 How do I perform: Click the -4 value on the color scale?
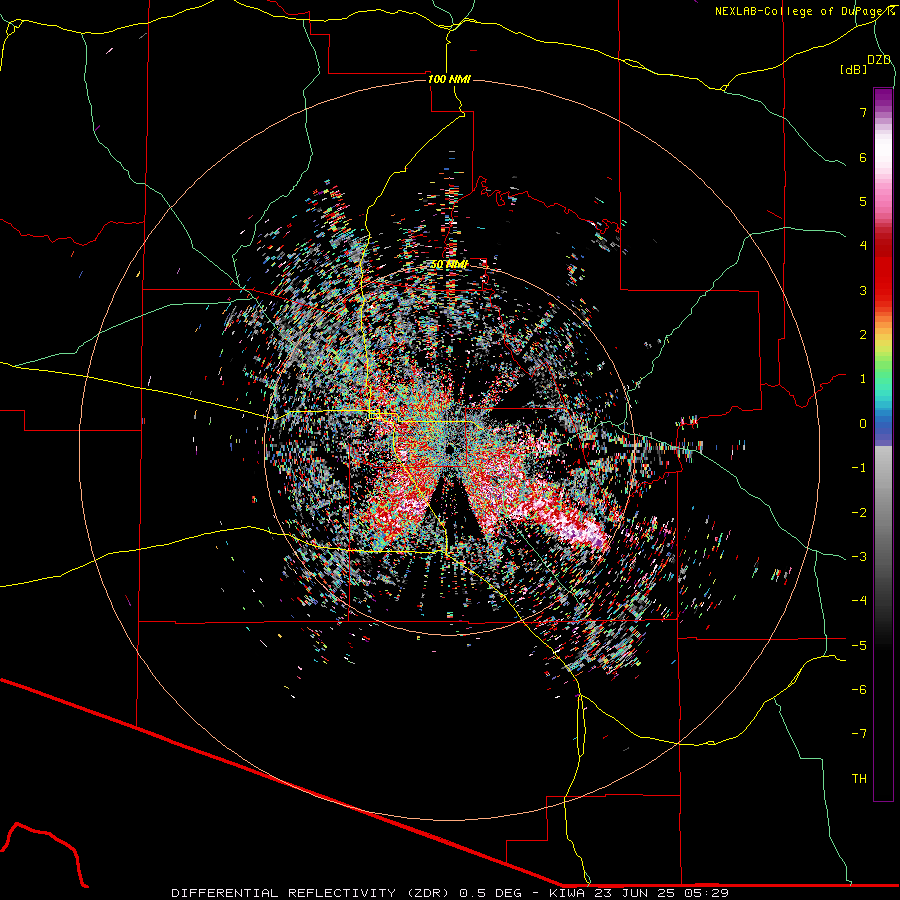pyautogui.click(x=859, y=601)
